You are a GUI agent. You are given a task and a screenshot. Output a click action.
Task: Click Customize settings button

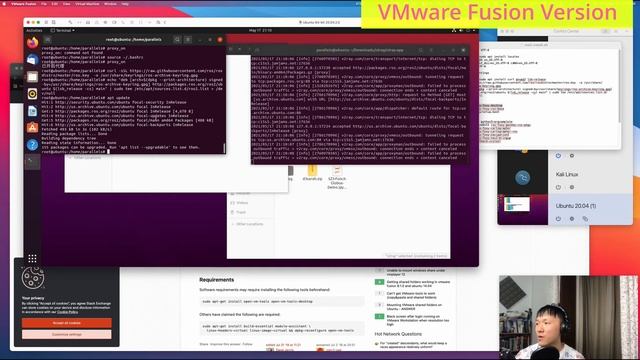click(x=67, y=334)
